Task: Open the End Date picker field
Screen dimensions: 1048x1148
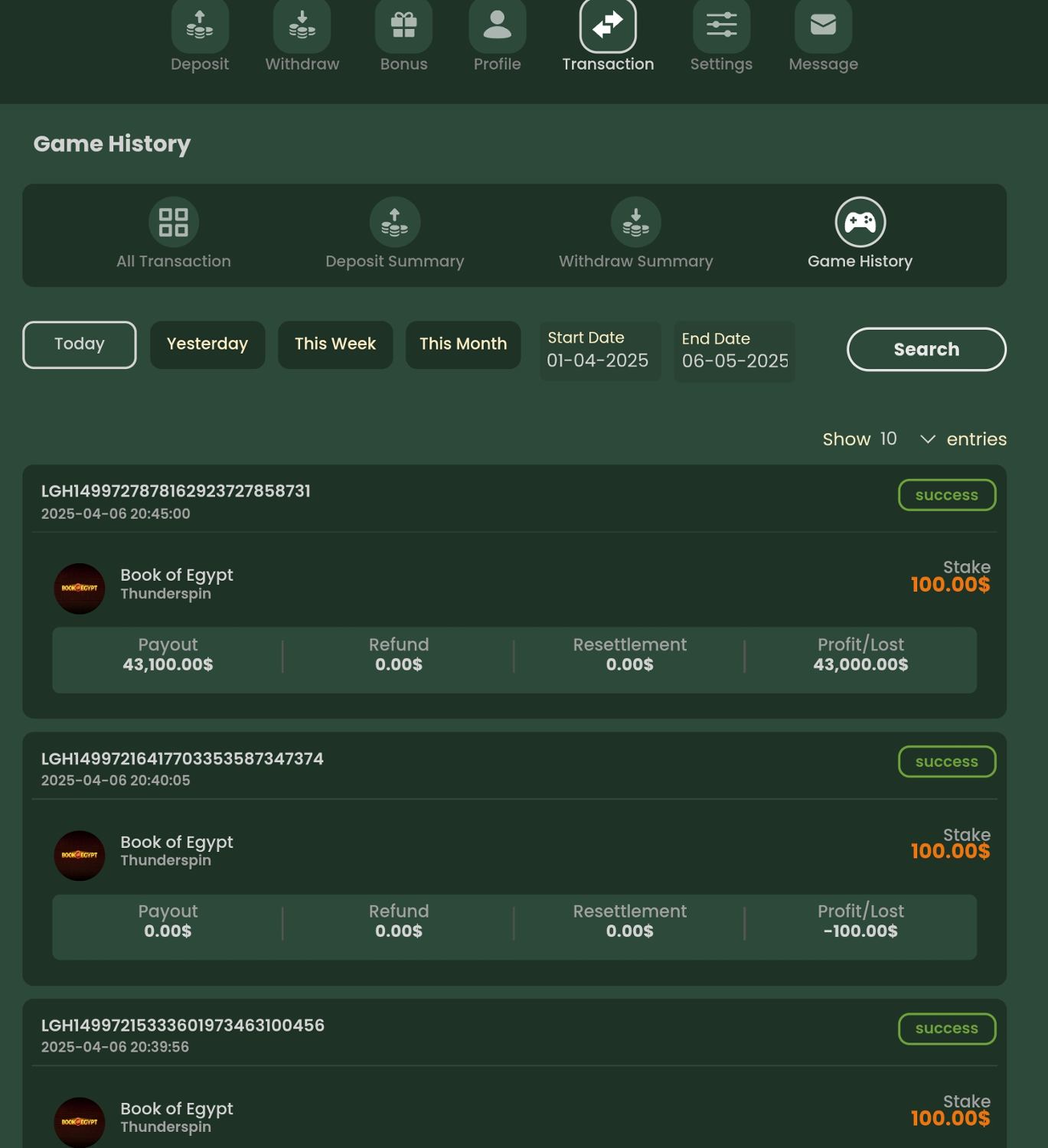Action: (734, 352)
